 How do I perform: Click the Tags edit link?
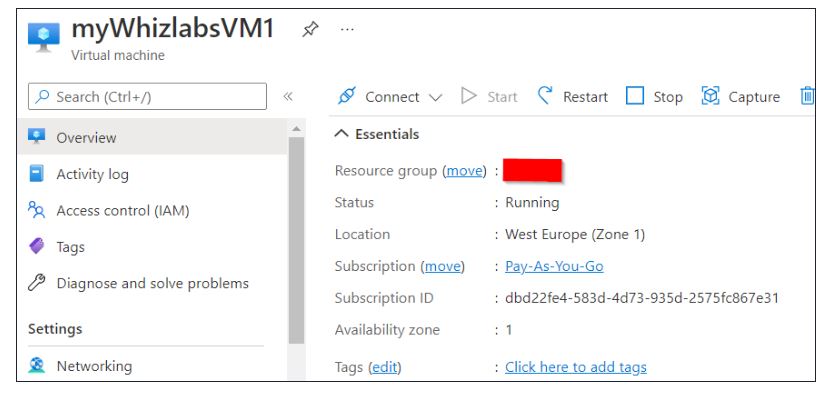(x=385, y=367)
